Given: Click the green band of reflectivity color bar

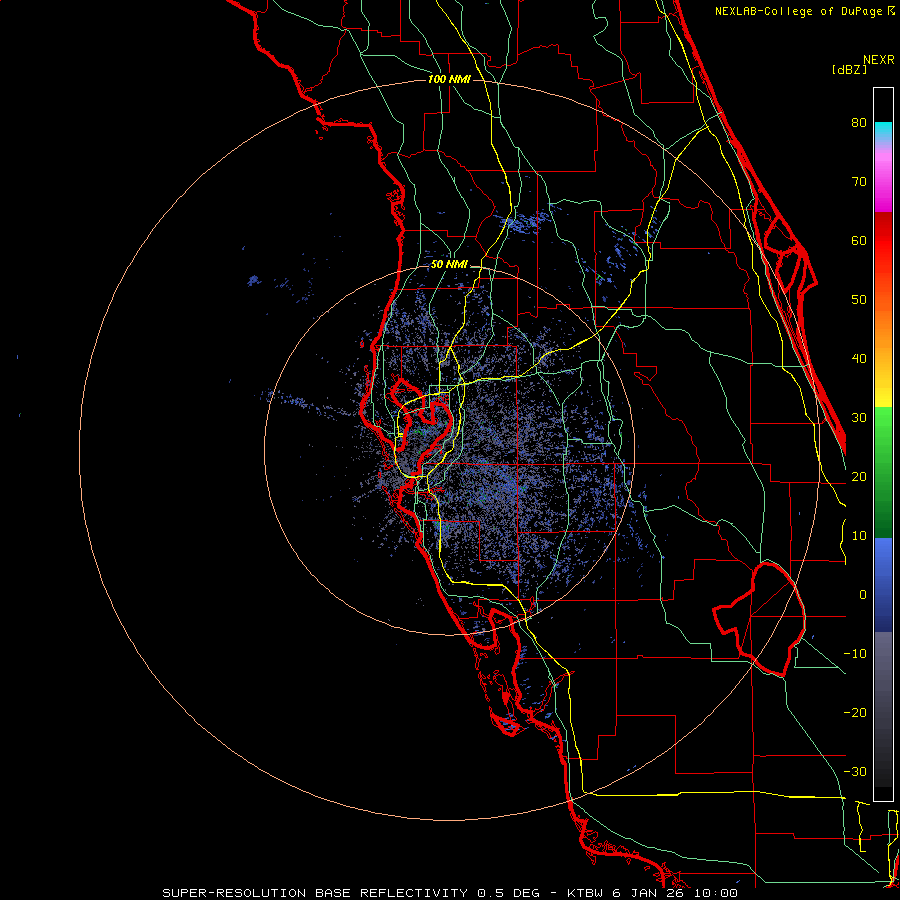Looking at the screenshot, I should (x=883, y=472).
